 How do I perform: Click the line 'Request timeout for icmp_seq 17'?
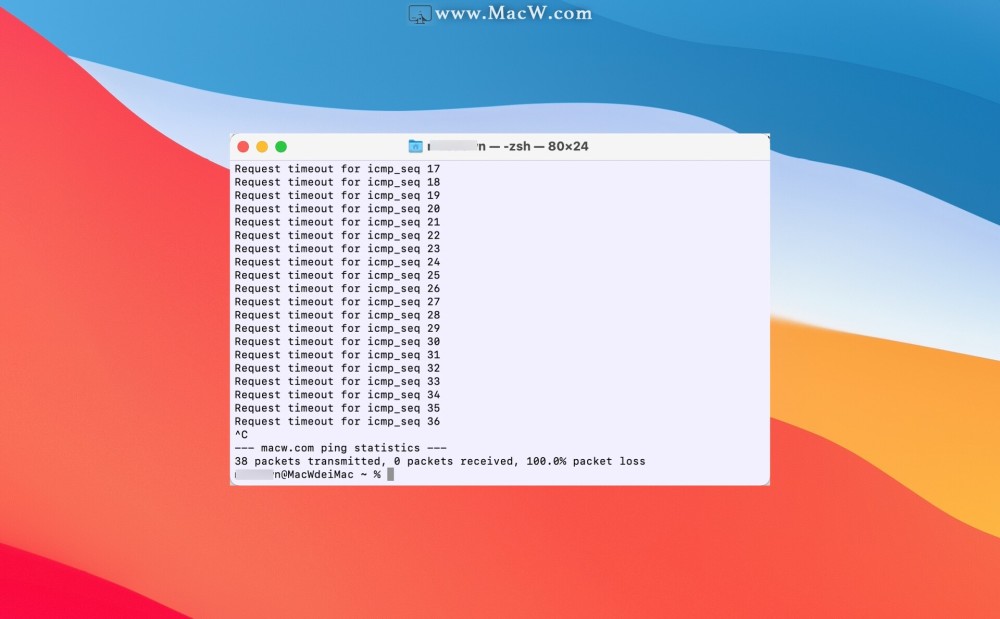[x=337, y=169]
